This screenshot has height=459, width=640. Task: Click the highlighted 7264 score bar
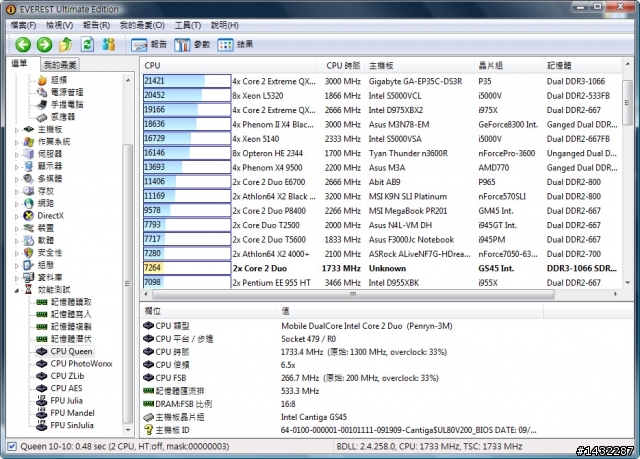(x=187, y=268)
